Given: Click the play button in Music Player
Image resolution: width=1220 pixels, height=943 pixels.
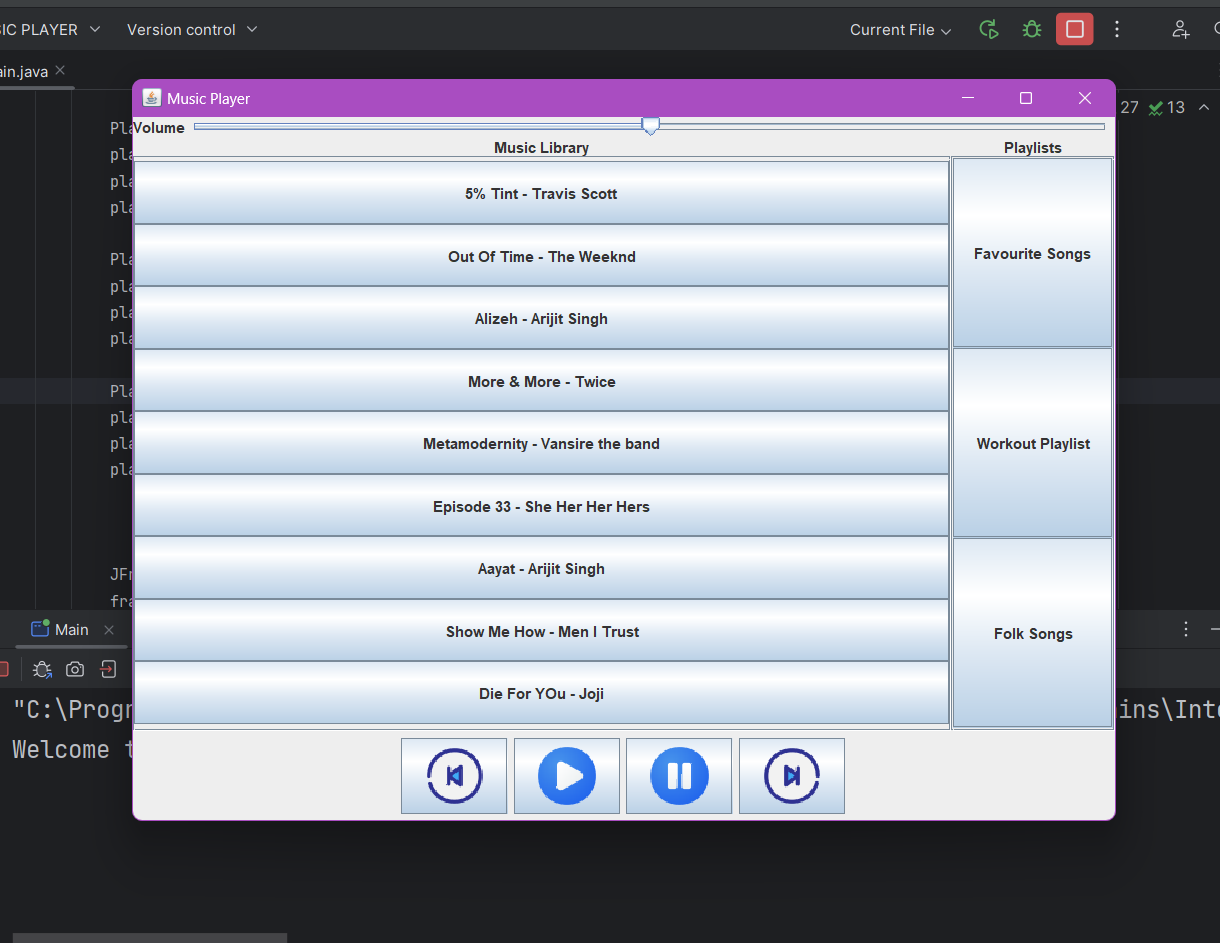Looking at the screenshot, I should [x=567, y=776].
